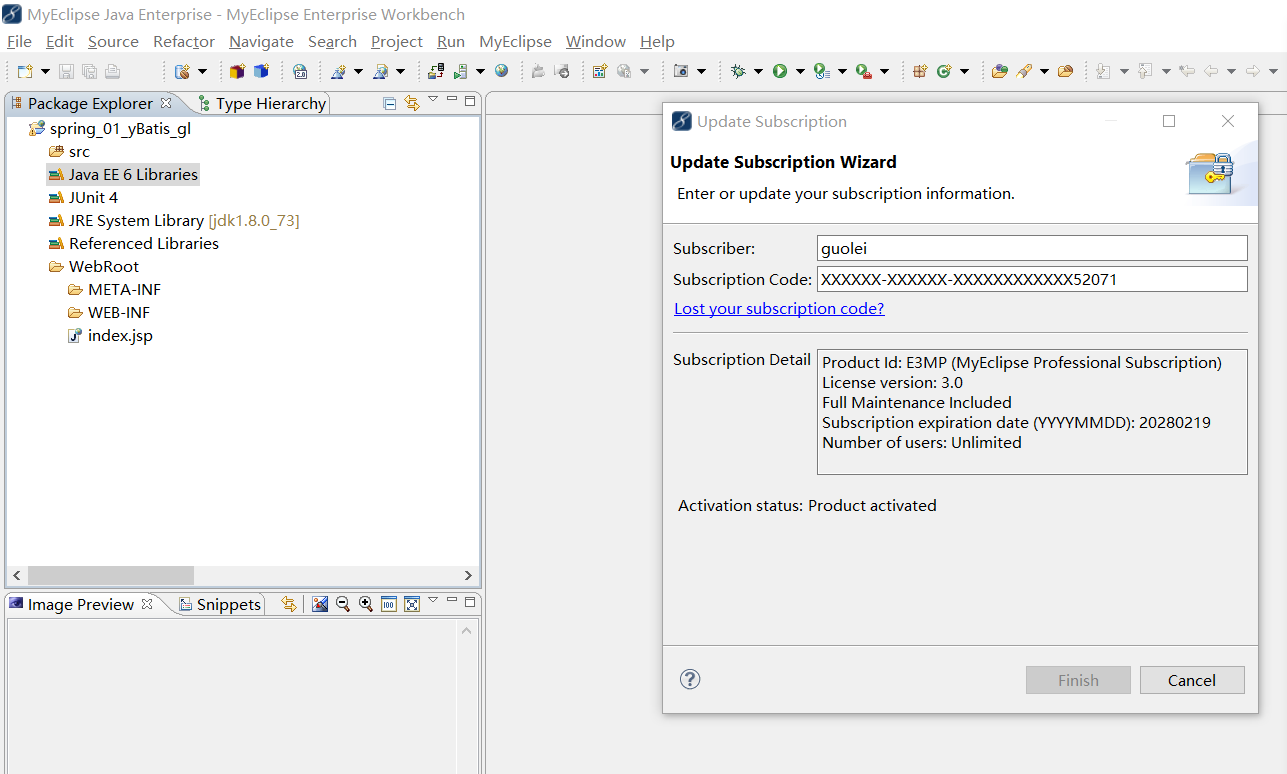This screenshot has width=1287, height=774.
Task: Click the Run with list icon
Action: click(821, 71)
